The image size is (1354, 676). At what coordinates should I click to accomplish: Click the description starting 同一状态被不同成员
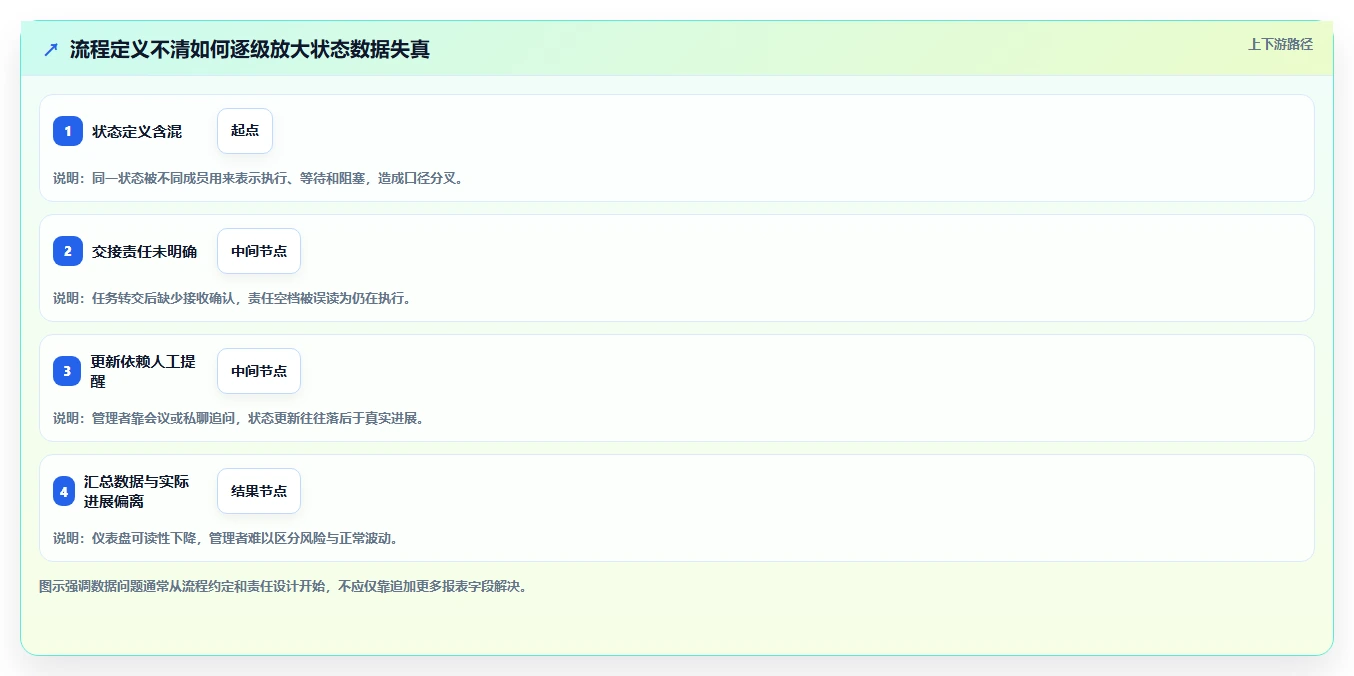(259, 178)
